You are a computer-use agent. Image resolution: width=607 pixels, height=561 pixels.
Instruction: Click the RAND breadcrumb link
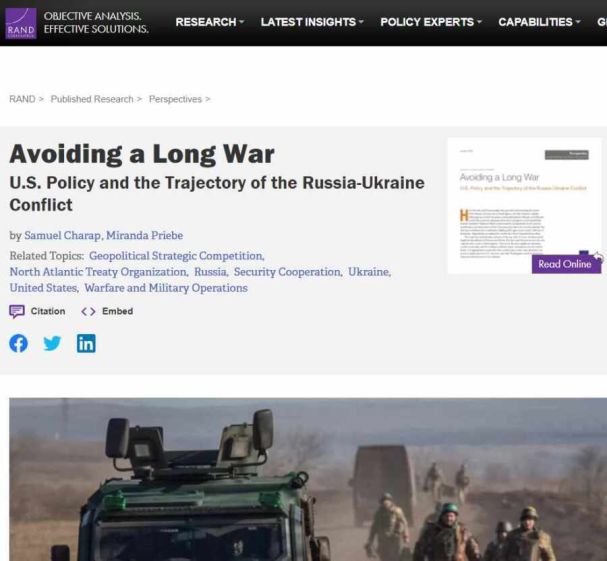point(22,99)
